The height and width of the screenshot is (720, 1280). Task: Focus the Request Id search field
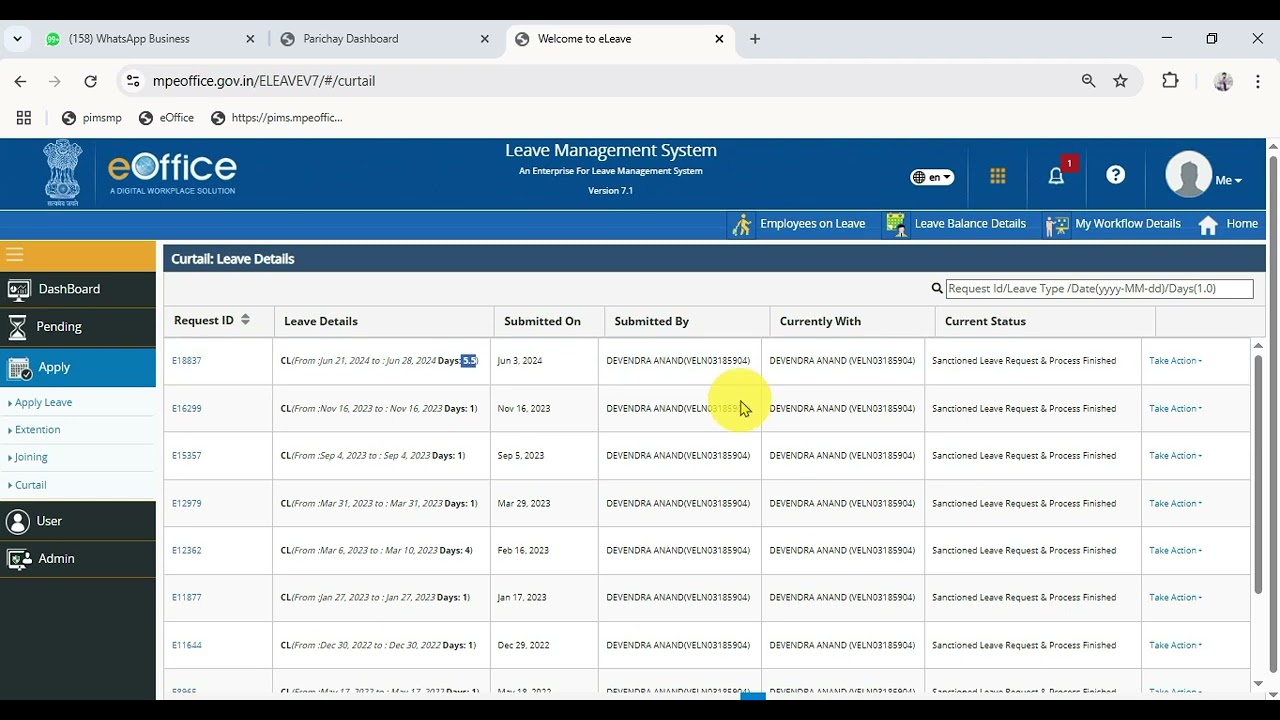[x=1099, y=288]
